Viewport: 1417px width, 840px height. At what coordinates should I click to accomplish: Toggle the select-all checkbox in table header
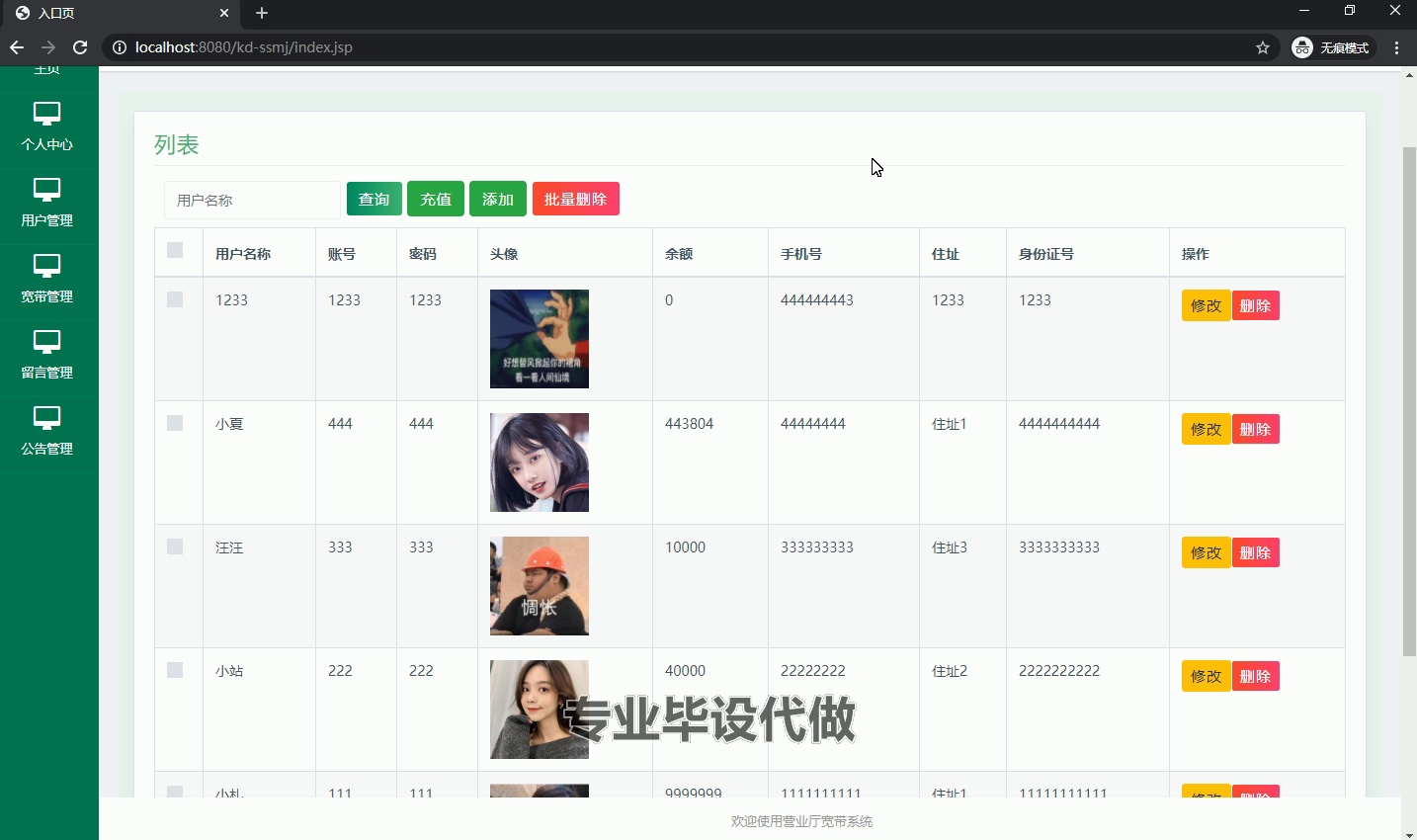175,250
